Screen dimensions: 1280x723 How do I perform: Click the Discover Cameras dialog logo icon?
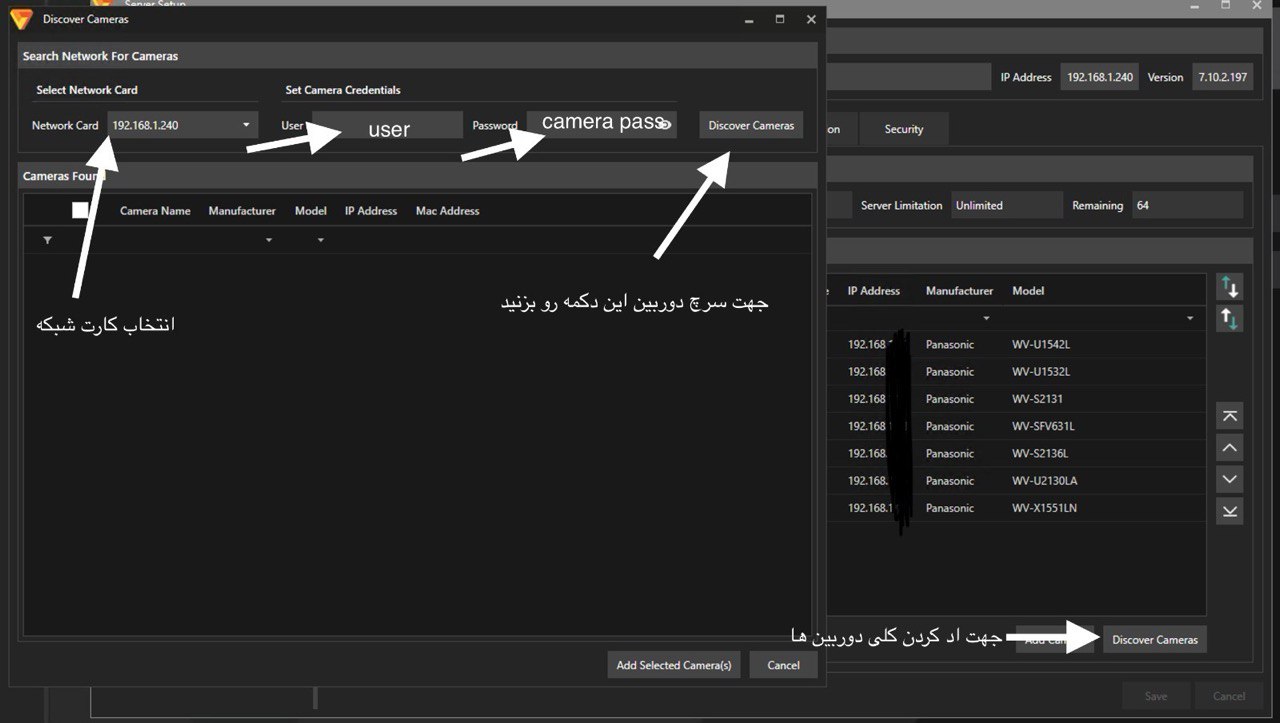(21, 19)
